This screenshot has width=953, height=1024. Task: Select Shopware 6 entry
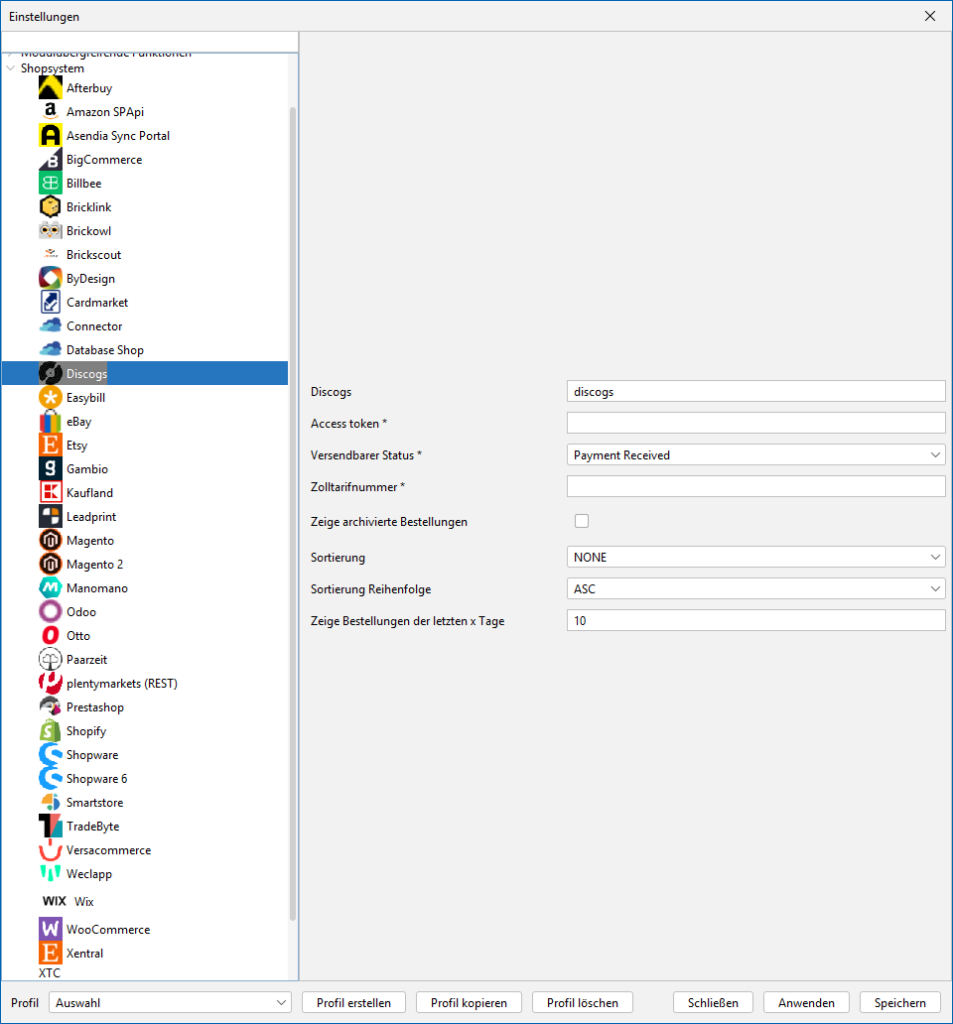click(x=96, y=779)
